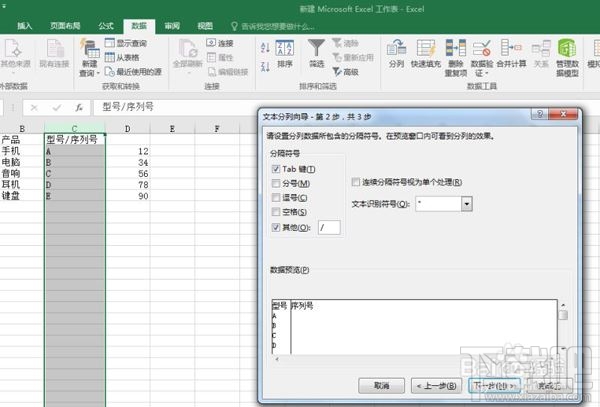600x407 pixels.
Task: Enable 连续分隔符号视为单个处理 checkbox
Action: tap(356, 182)
